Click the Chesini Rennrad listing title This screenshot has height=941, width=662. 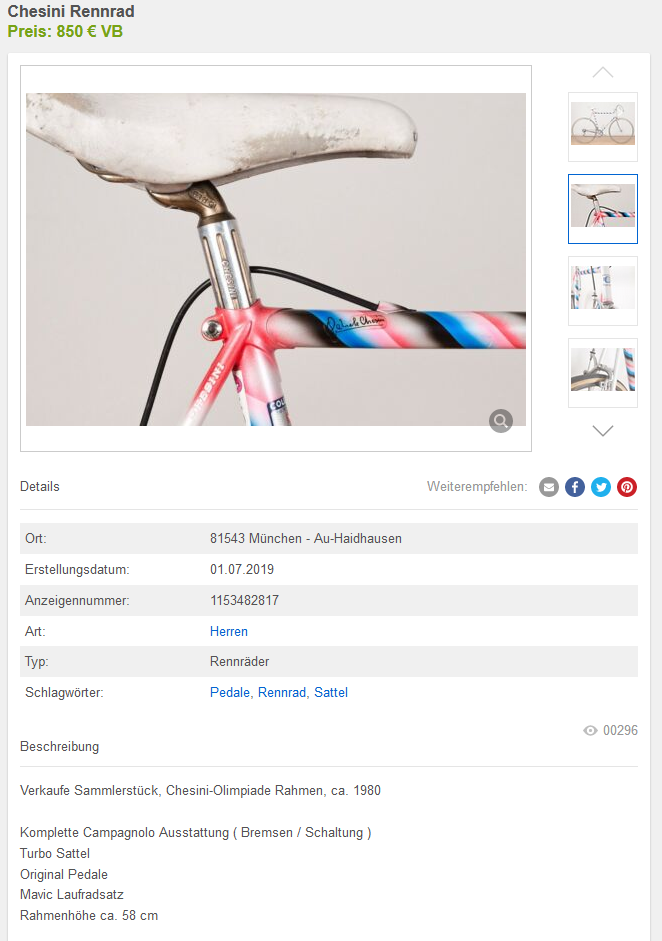coord(71,11)
